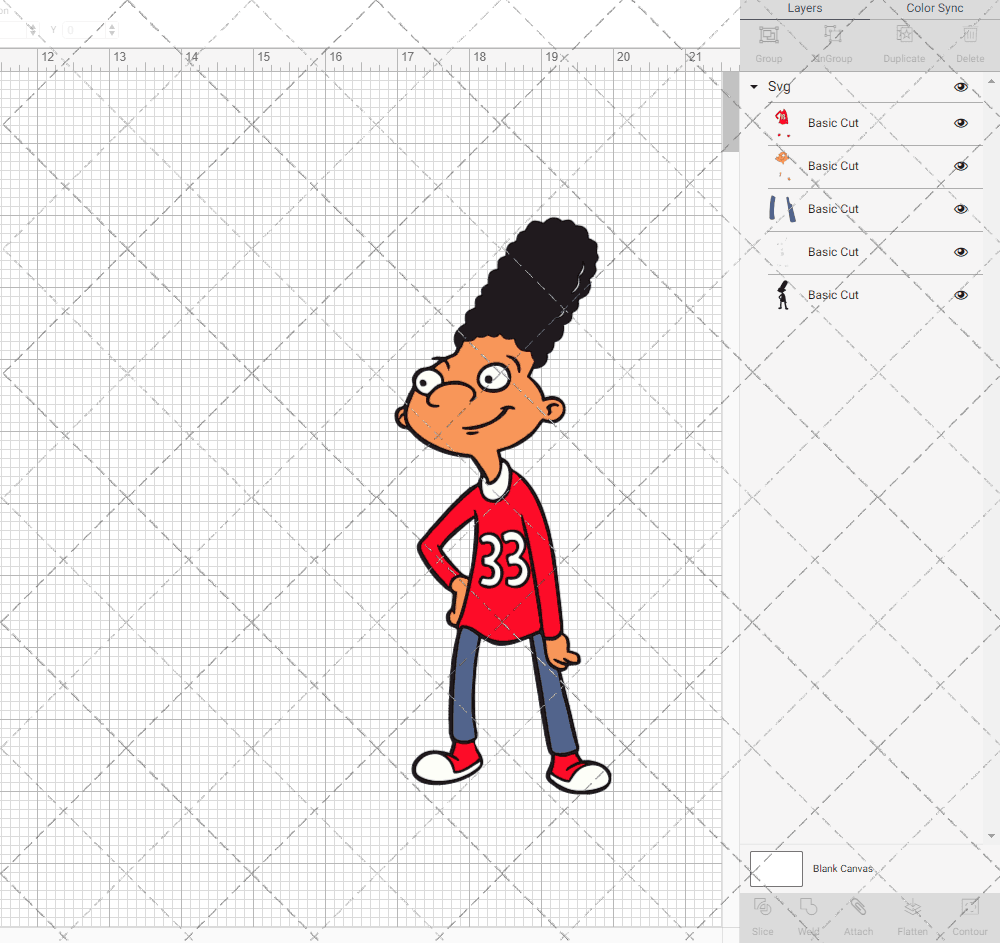The width and height of the screenshot is (1000, 943).
Task: Click the UnGroup icon
Action: point(832,34)
